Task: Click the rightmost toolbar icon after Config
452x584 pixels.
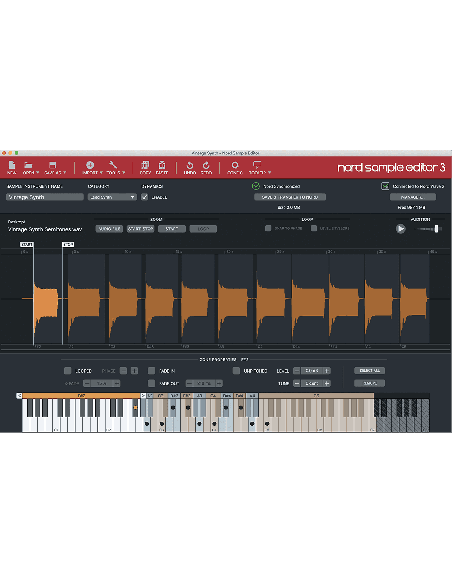Action: point(257,165)
